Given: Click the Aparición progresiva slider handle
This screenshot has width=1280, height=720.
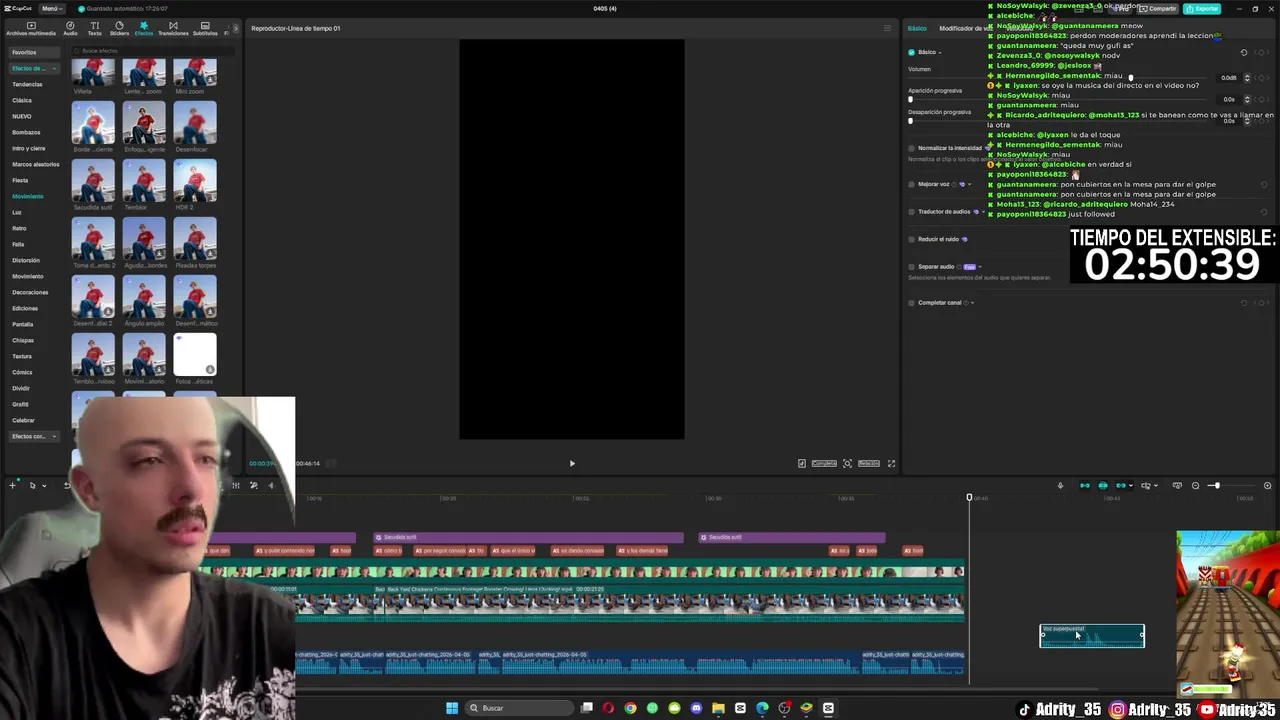Looking at the screenshot, I should click(x=910, y=99).
